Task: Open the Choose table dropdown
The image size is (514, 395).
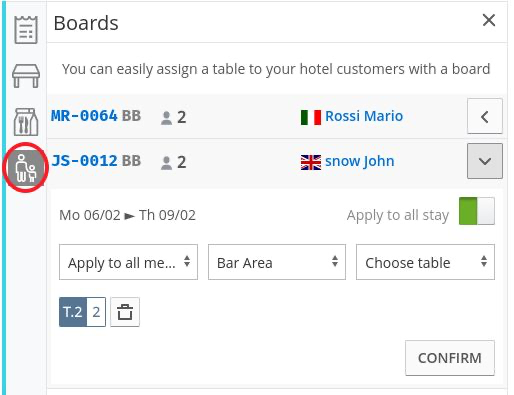Action: coord(425,262)
